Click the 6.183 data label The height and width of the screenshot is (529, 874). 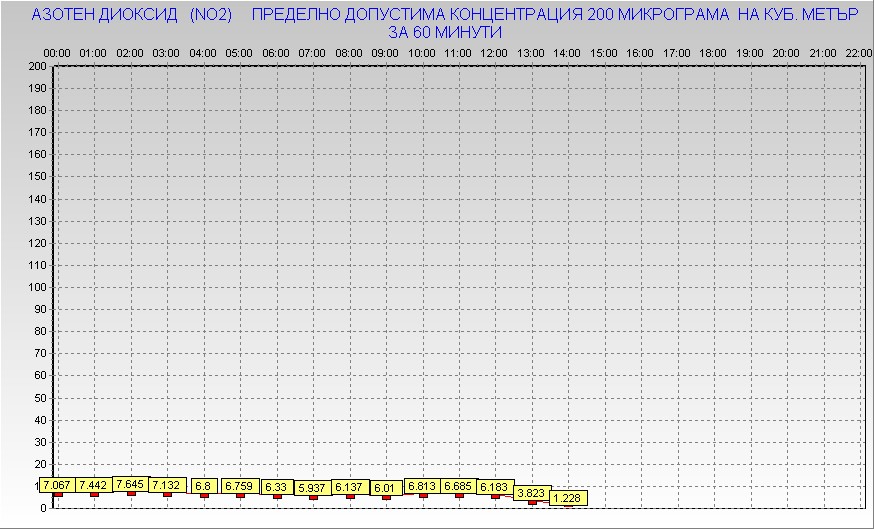pos(496,487)
